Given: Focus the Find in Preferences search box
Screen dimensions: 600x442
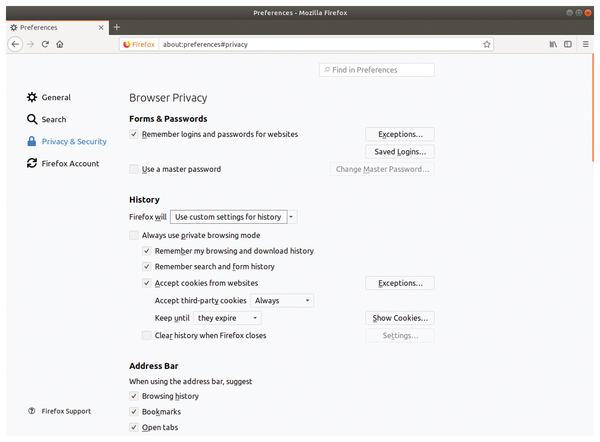Looking at the screenshot, I should (377, 70).
